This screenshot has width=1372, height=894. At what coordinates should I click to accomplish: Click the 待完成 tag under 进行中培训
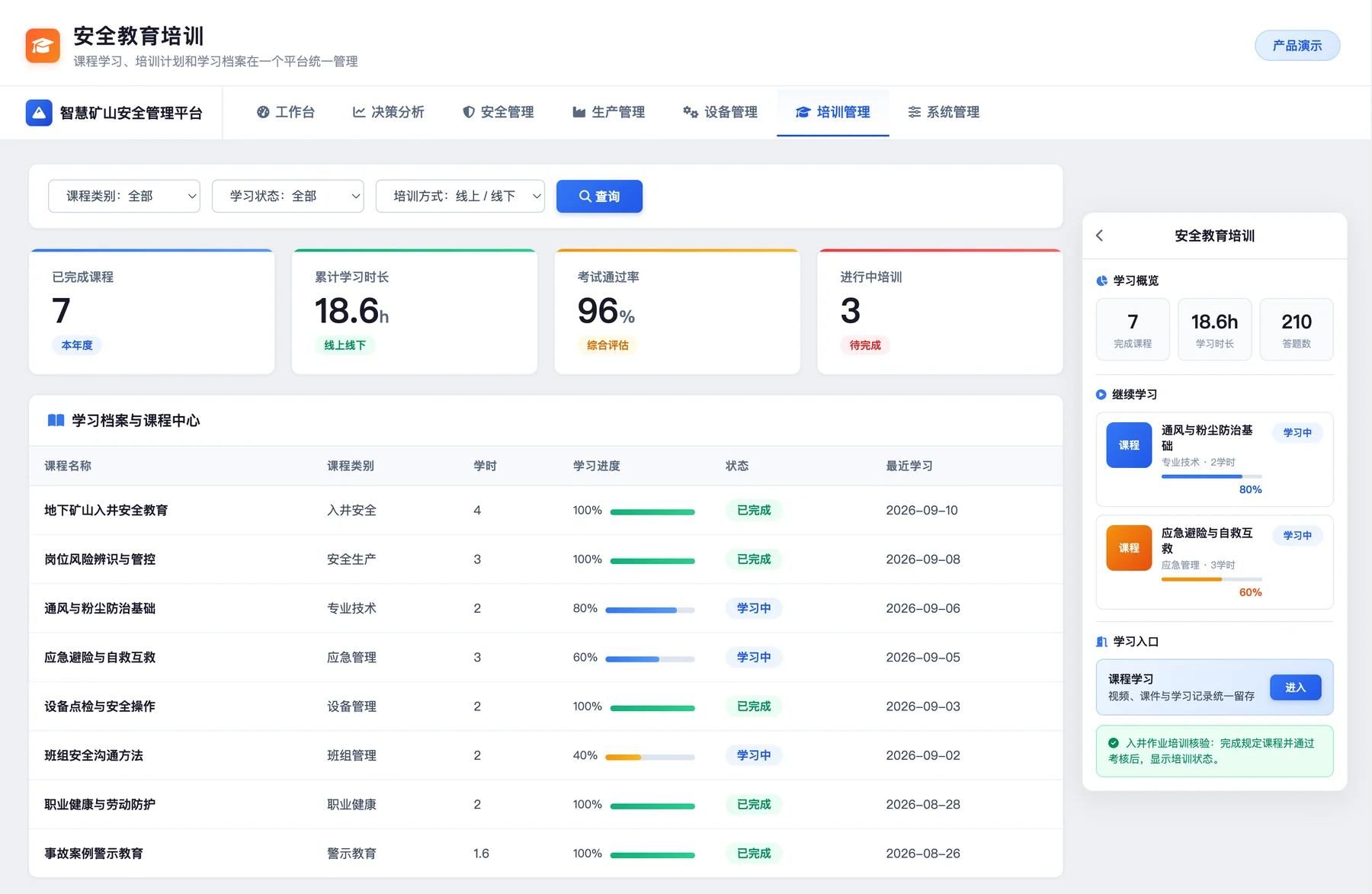point(865,345)
